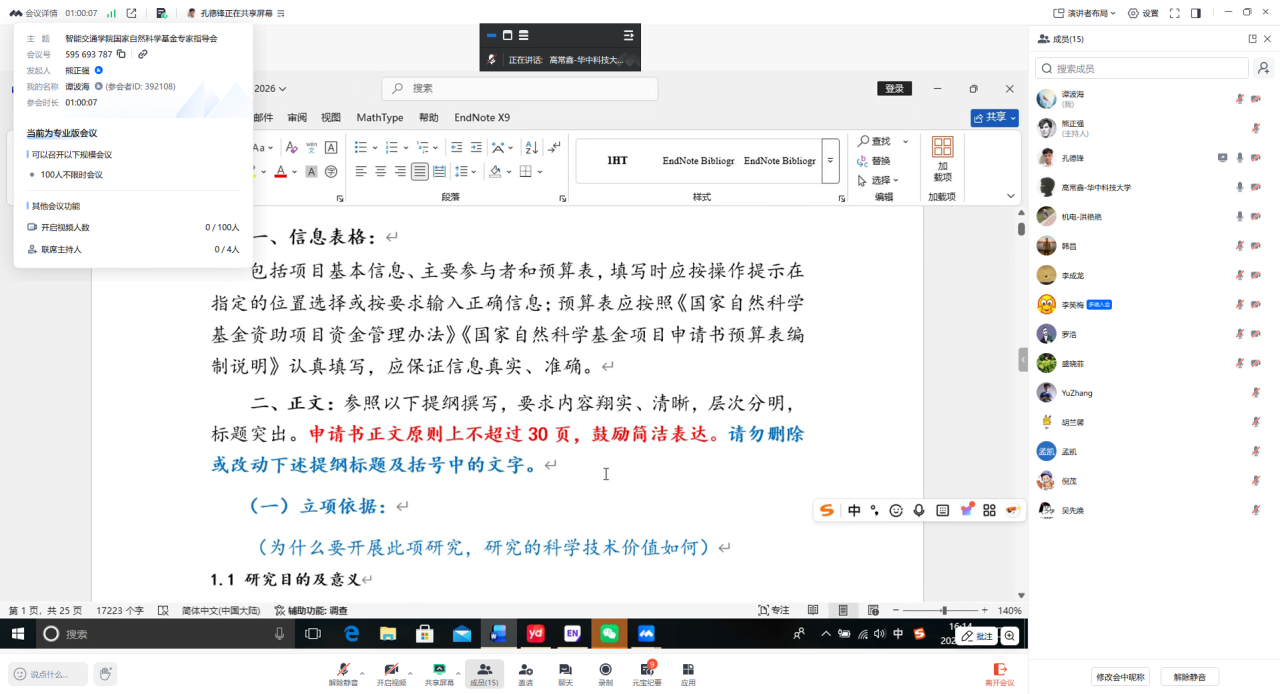Screen dimensions: 1280x694
Task: Toggle the 成员(15) members panel
Action: [x=484, y=673]
